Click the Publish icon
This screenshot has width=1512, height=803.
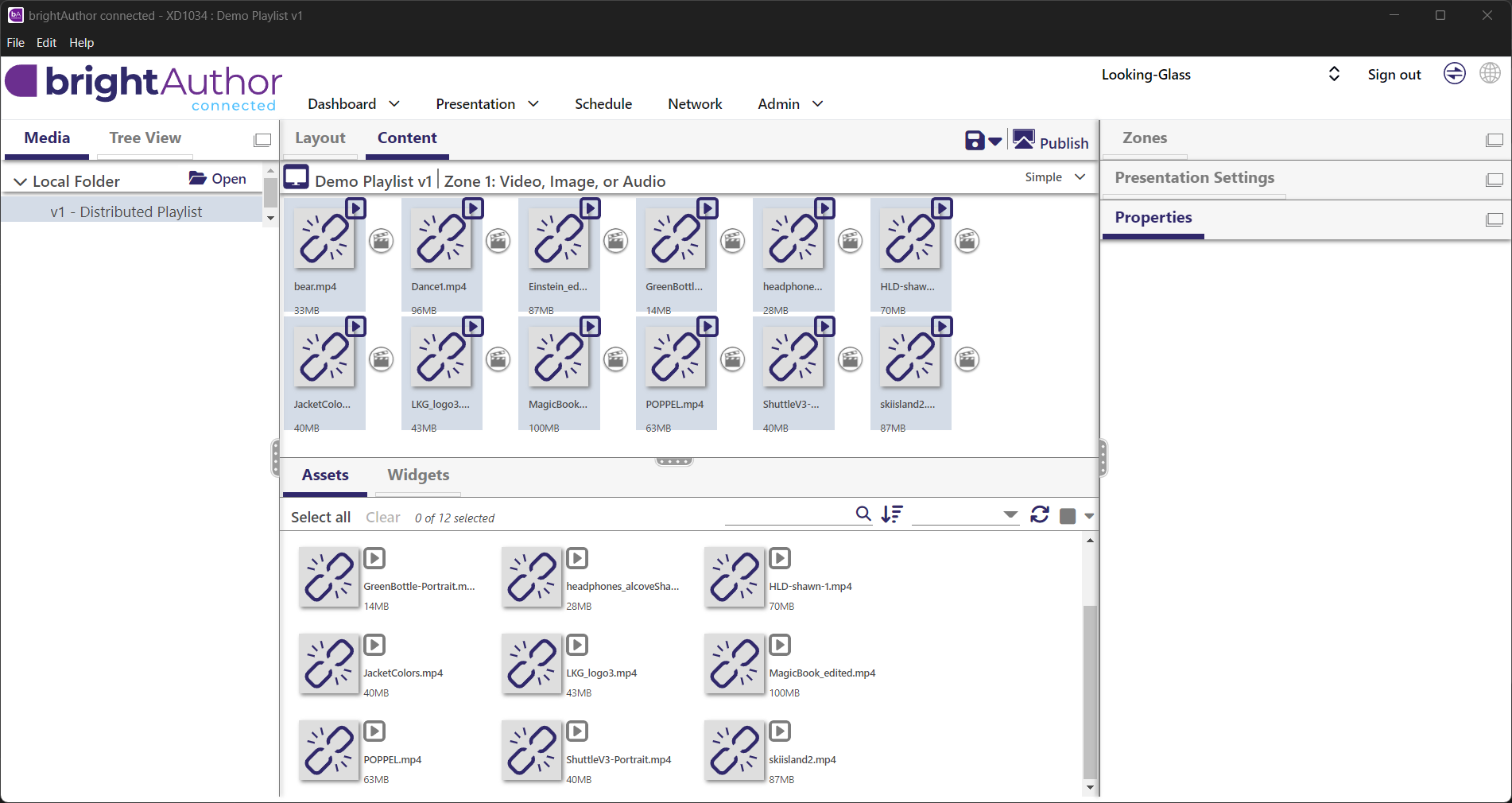click(1024, 141)
